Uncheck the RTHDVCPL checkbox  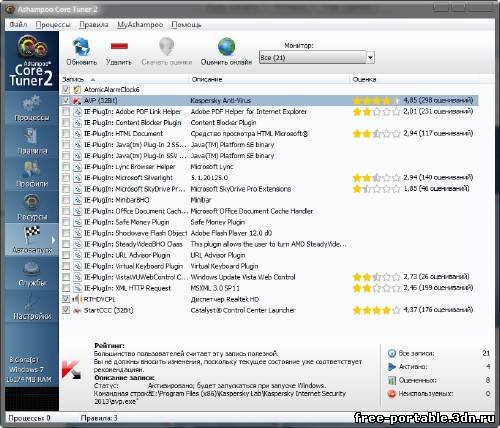tap(66, 299)
